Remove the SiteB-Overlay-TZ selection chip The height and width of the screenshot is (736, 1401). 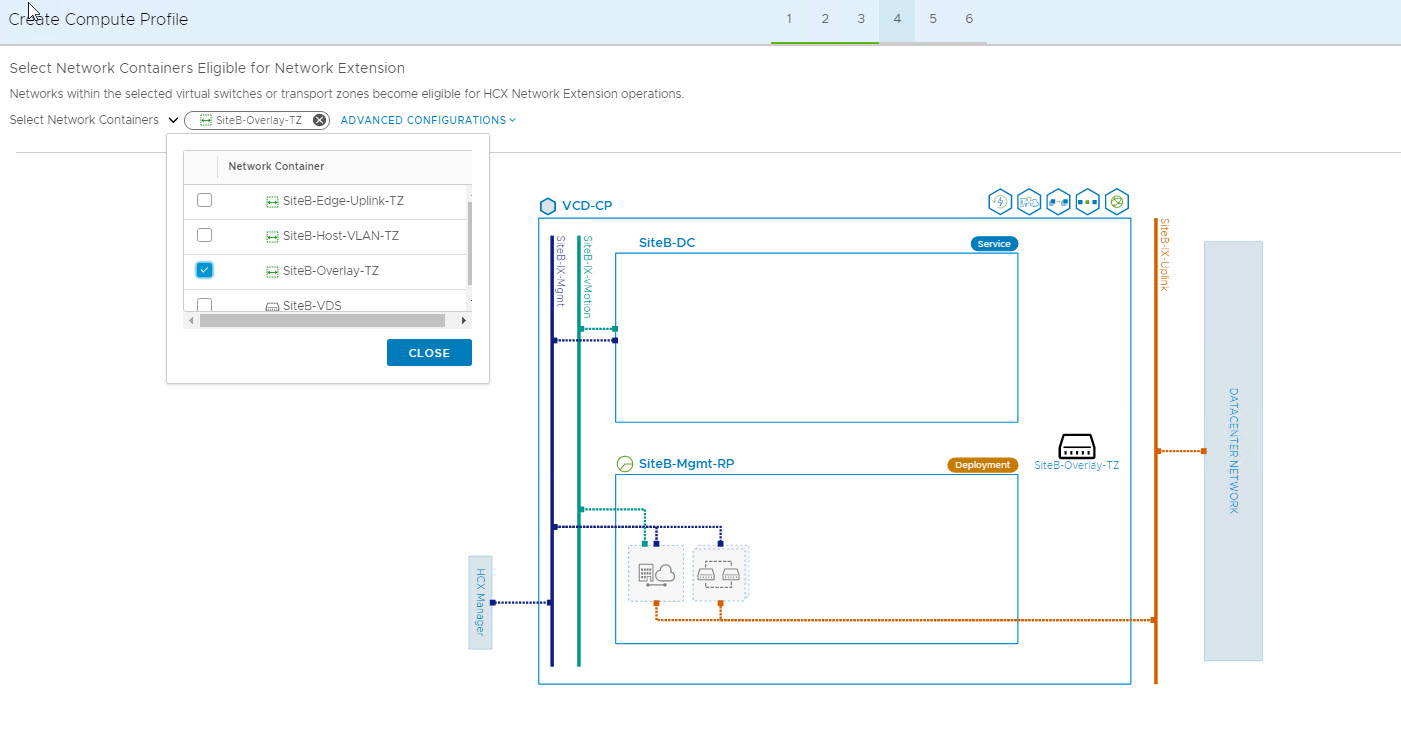319,120
